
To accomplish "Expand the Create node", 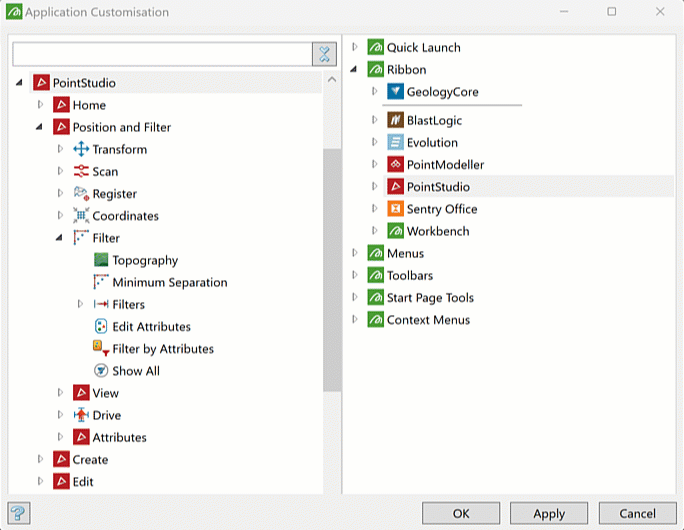I will point(41,459).
